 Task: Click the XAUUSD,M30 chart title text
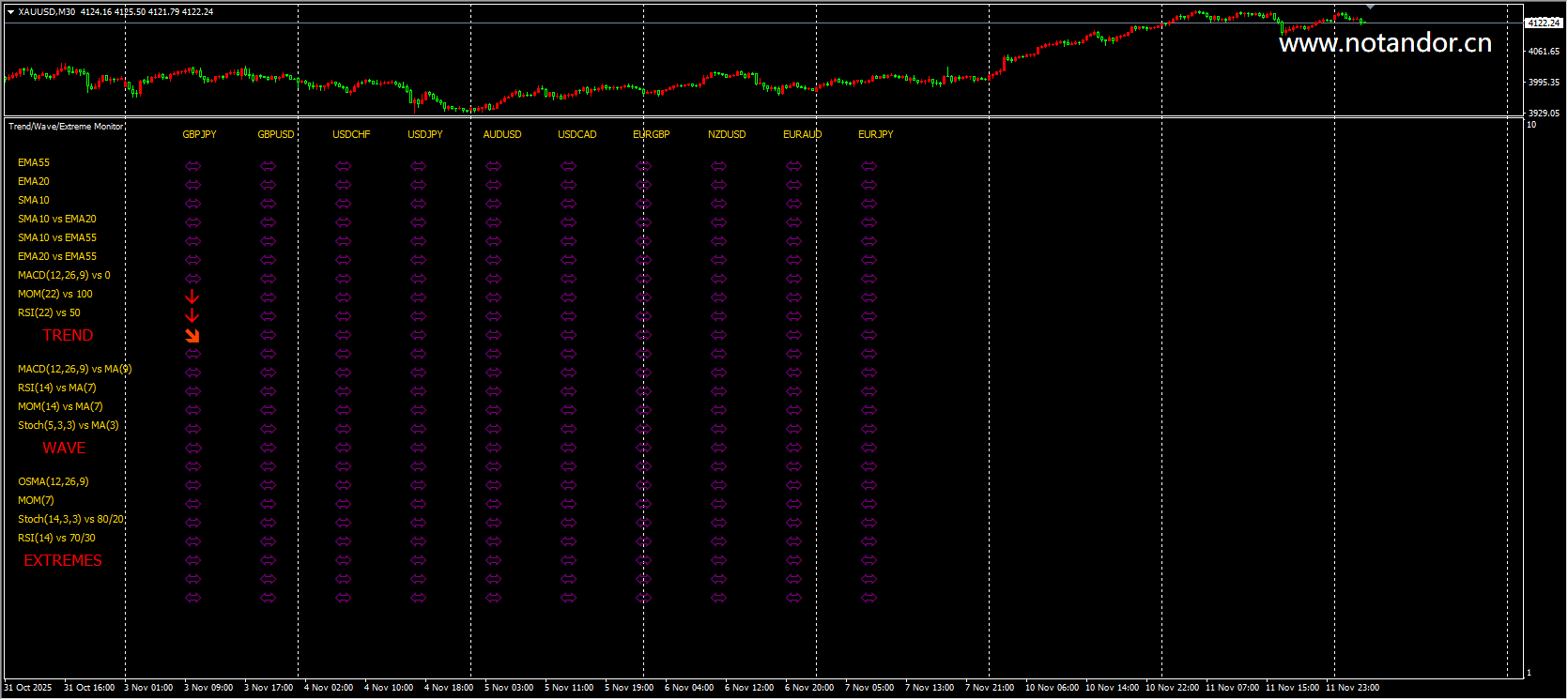47,12
